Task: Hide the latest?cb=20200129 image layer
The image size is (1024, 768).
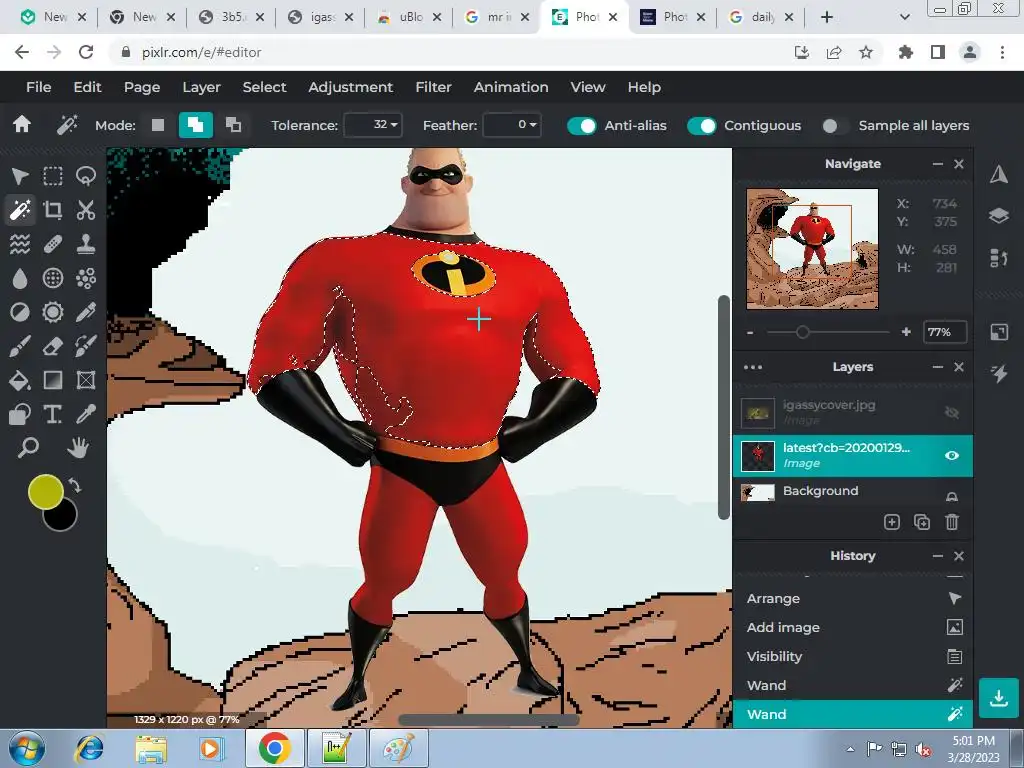Action: [952, 455]
